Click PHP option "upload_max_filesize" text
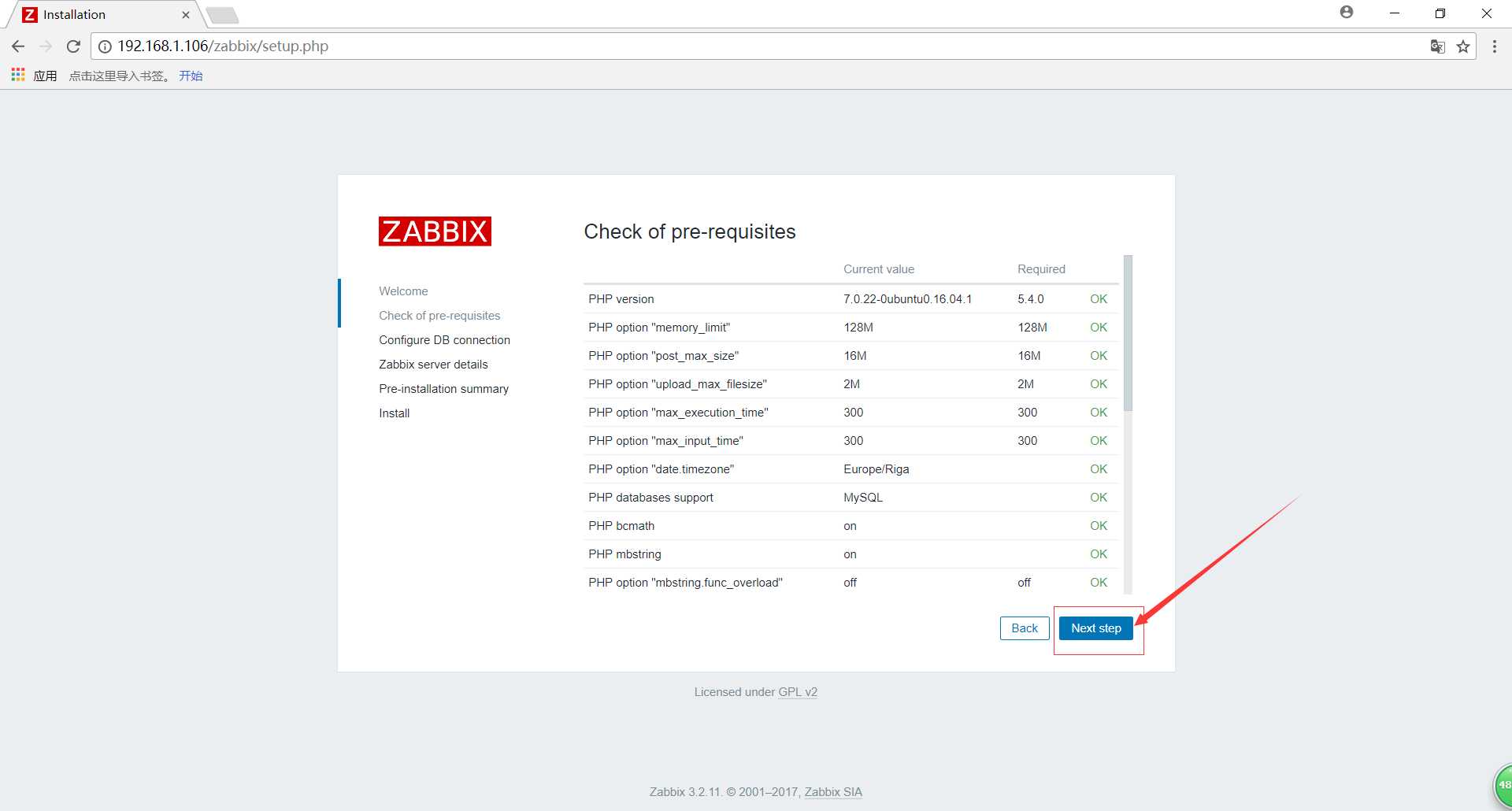 [677, 384]
